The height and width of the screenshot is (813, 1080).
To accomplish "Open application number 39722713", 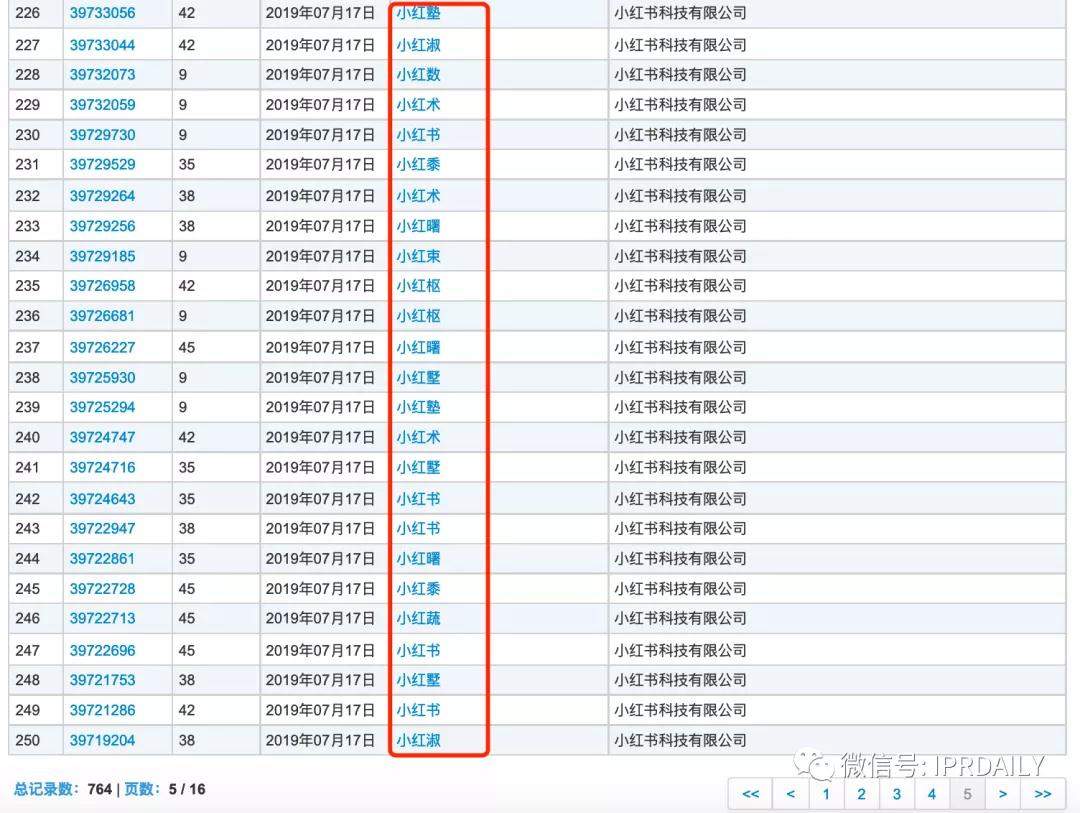I will pos(102,619).
